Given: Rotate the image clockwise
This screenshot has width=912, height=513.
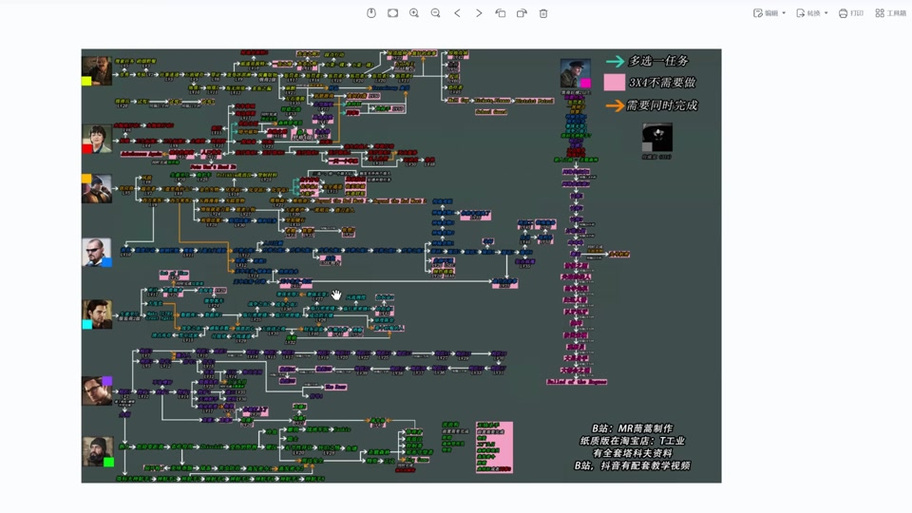Looking at the screenshot, I should pos(522,13).
